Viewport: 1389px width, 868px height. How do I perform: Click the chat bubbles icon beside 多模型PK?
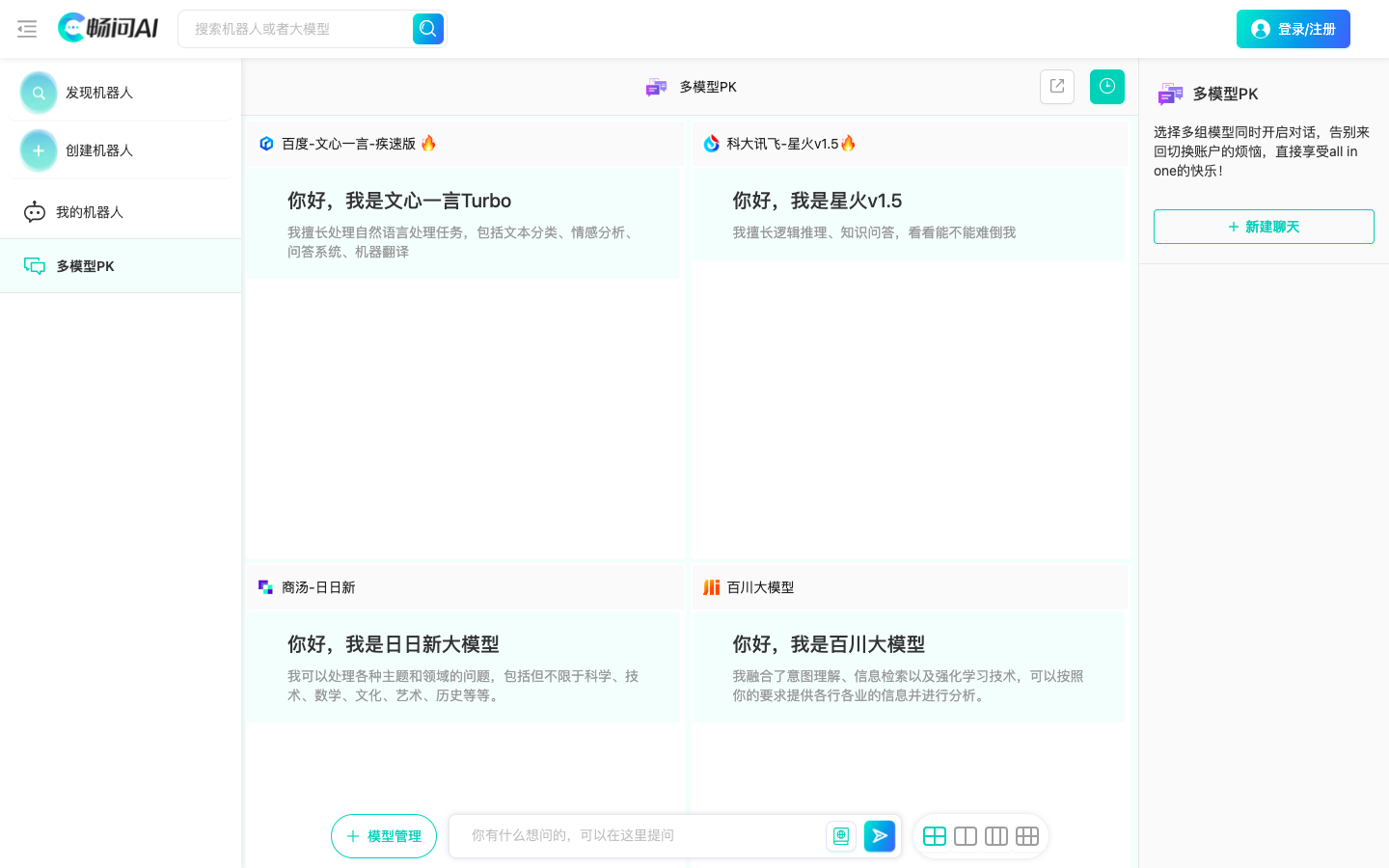(35, 266)
